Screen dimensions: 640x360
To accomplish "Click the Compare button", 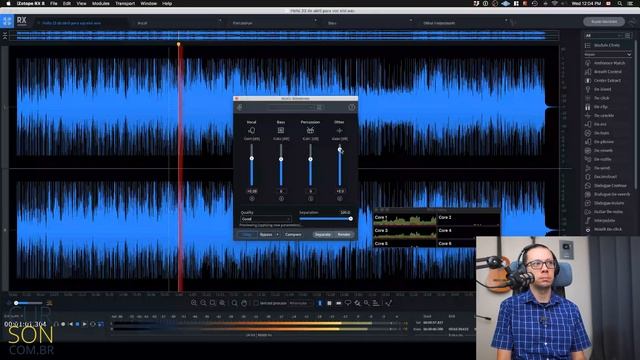I will (293, 235).
